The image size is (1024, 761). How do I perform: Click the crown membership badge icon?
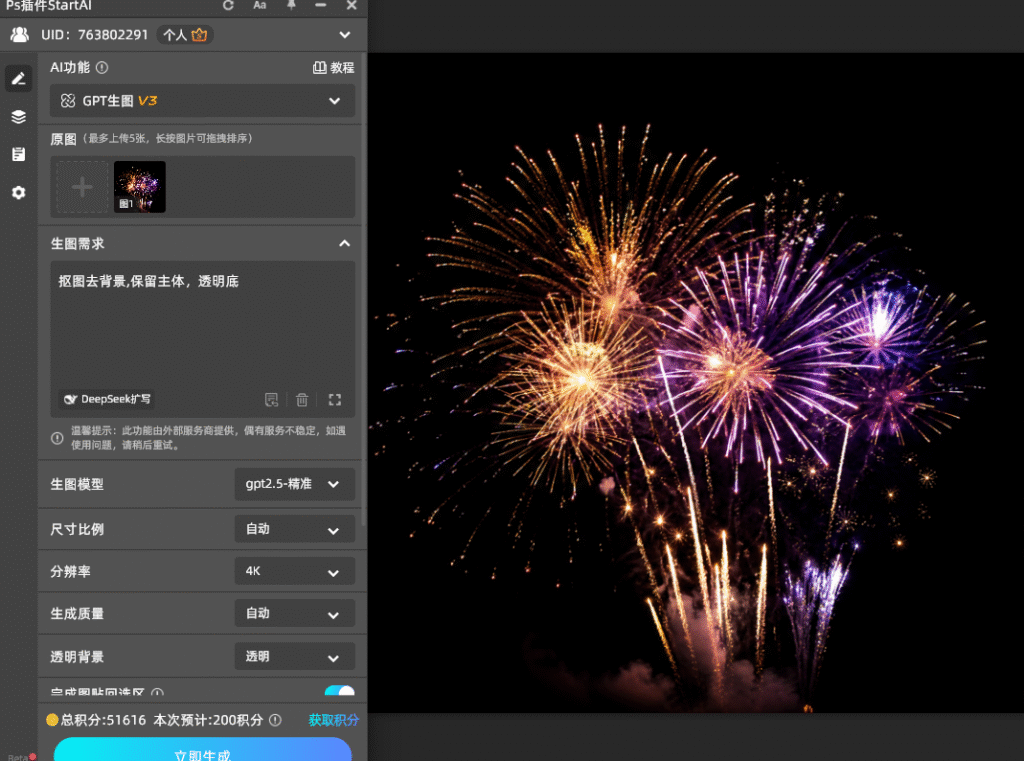click(200, 35)
